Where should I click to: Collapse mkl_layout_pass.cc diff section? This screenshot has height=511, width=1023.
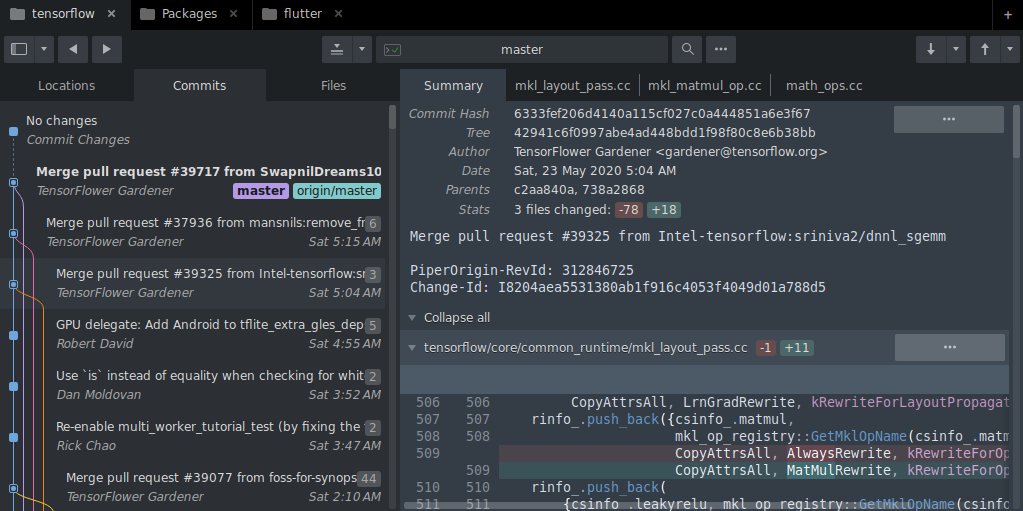tap(412, 348)
